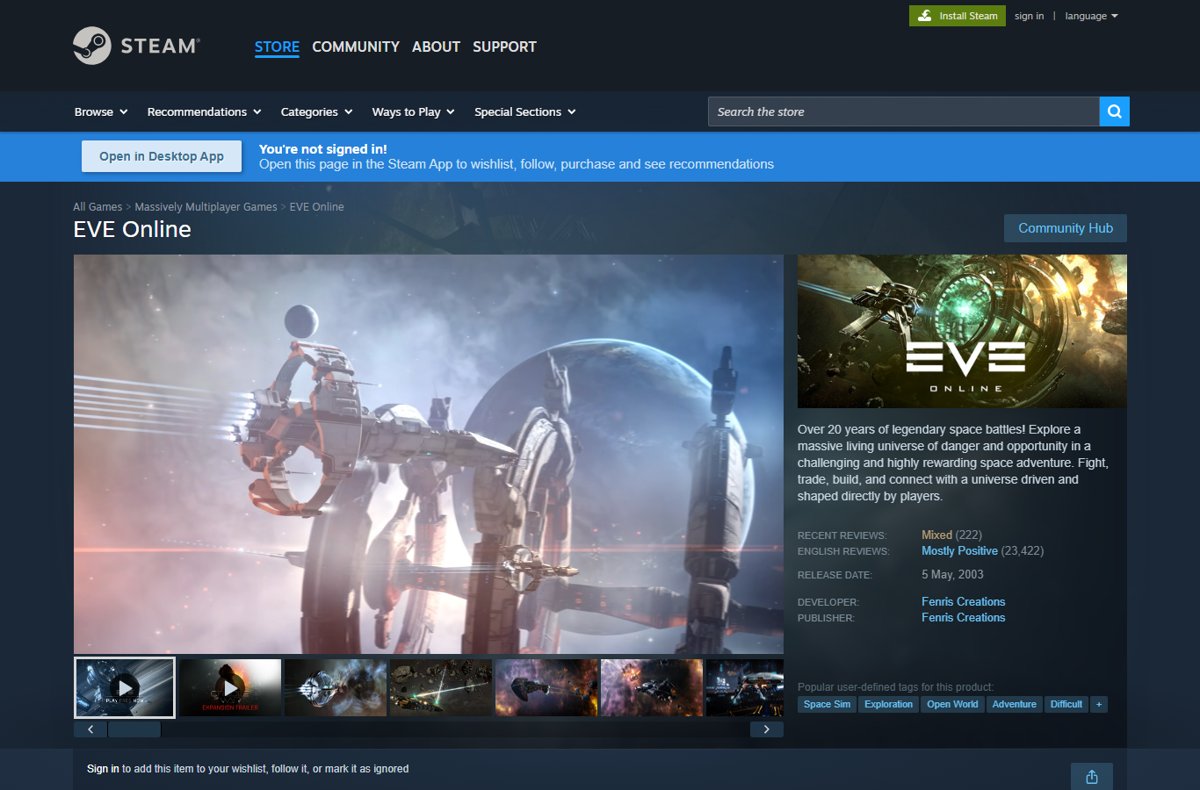1200x790 pixels.
Task: Open the Ways to Play dropdown
Action: pyautogui.click(x=413, y=112)
